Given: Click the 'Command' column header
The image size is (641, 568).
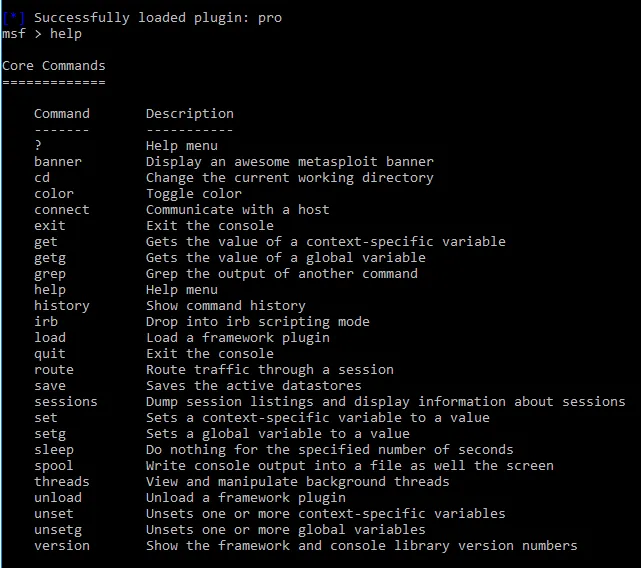Looking at the screenshot, I should click(62, 113).
